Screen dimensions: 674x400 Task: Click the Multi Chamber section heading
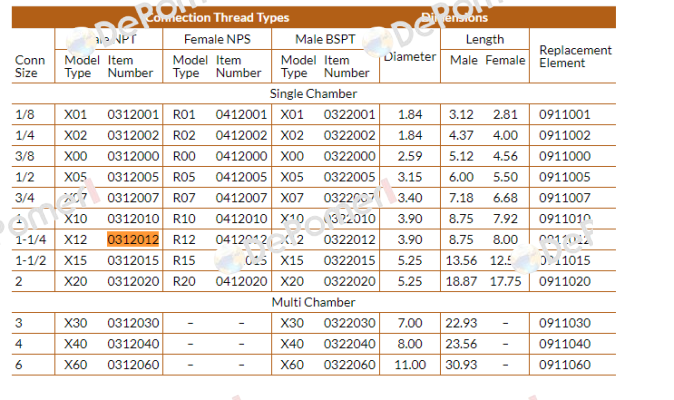tap(313, 302)
